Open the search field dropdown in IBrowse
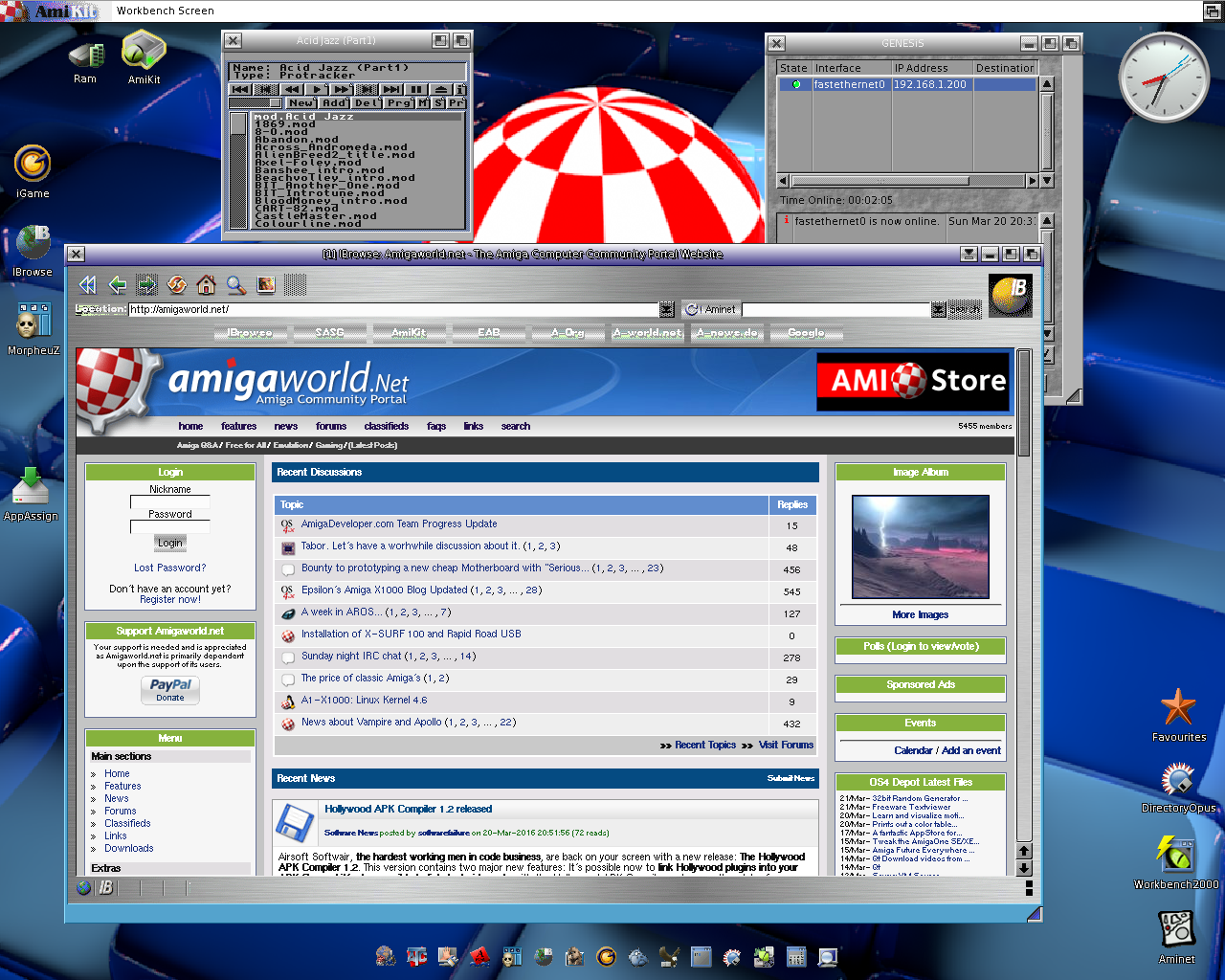 pyautogui.click(x=938, y=309)
